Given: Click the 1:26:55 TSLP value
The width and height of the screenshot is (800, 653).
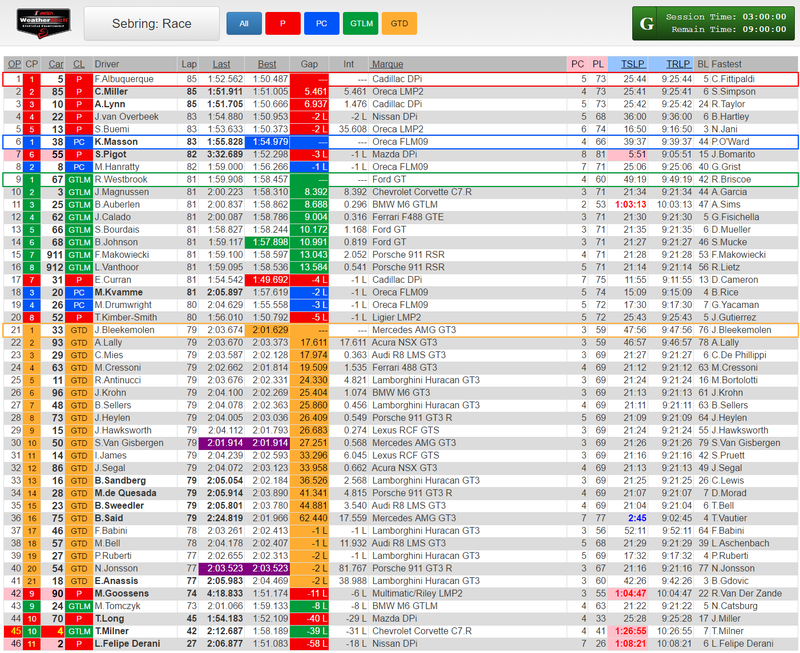Looking at the screenshot, I should point(631,631).
